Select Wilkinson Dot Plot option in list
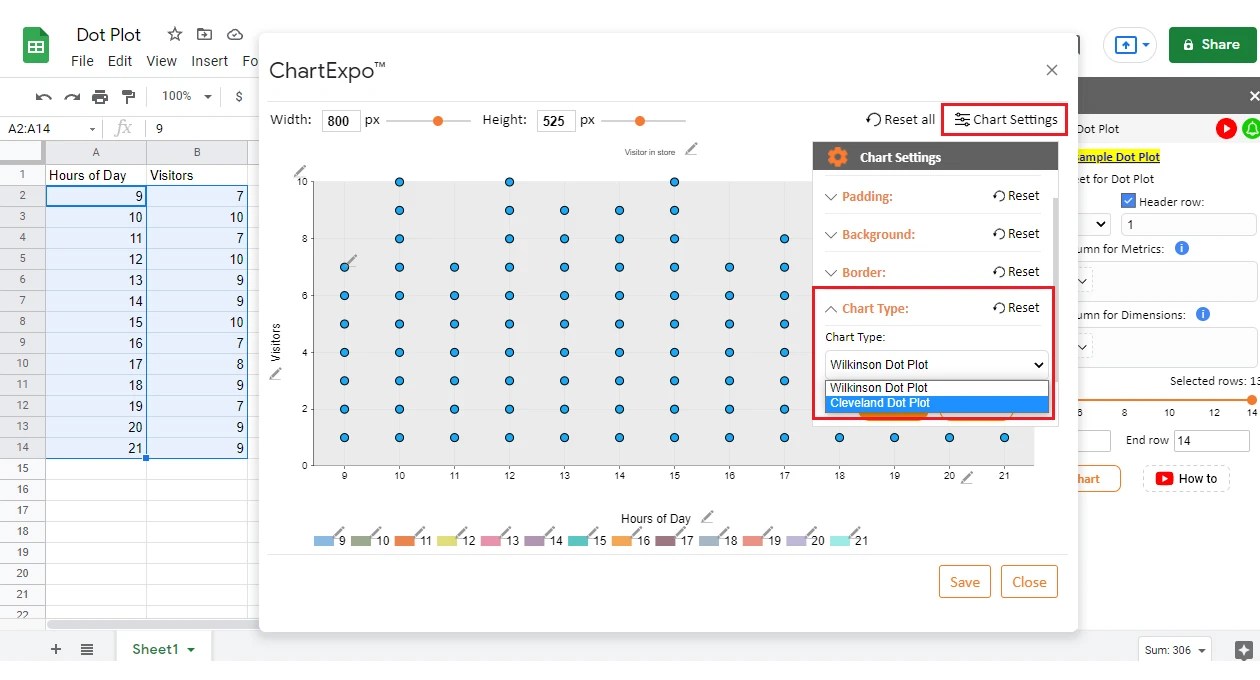The height and width of the screenshot is (680, 1260). point(936,388)
